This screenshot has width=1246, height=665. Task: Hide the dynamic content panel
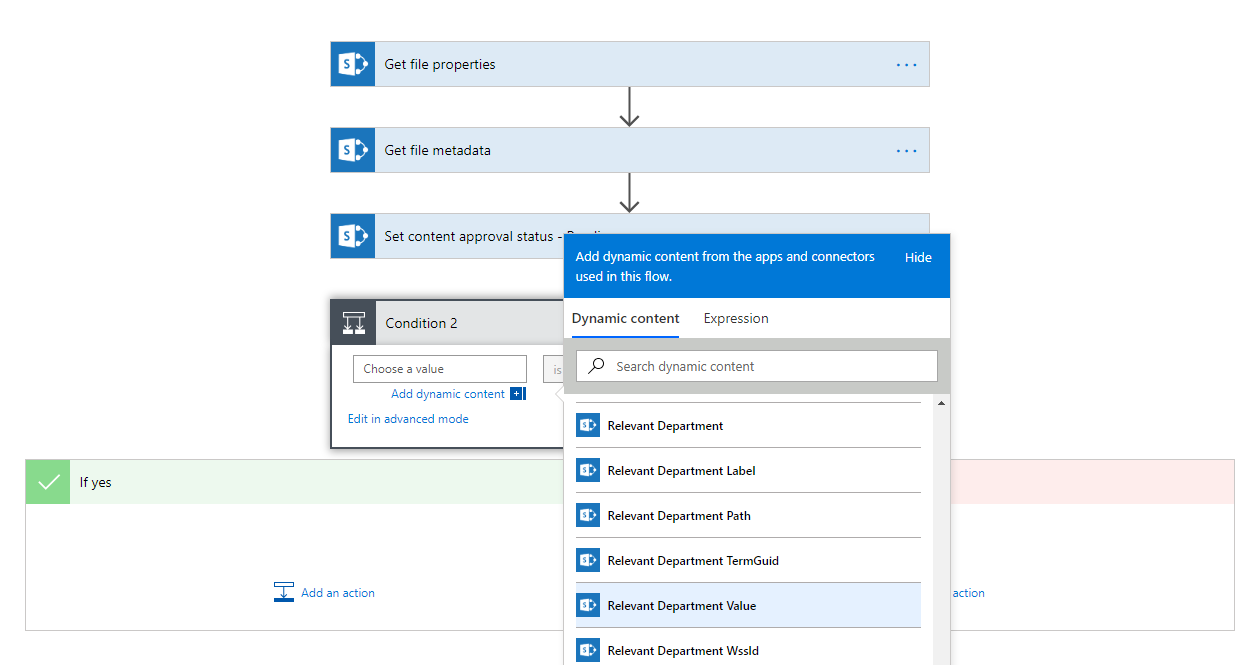pos(918,257)
